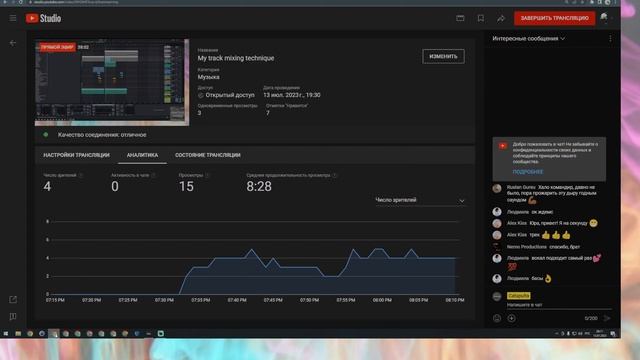Open the Число зрителей chart metric dropdown
The width and height of the screenshot is (640, 360).
click(x=420, y=200)
